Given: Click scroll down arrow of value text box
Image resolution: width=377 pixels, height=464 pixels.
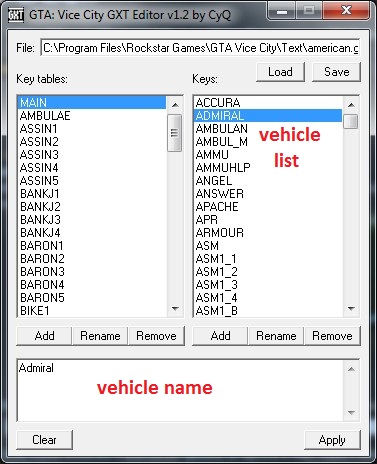Looking at the screenshot, I should click(x=351, y=412).
